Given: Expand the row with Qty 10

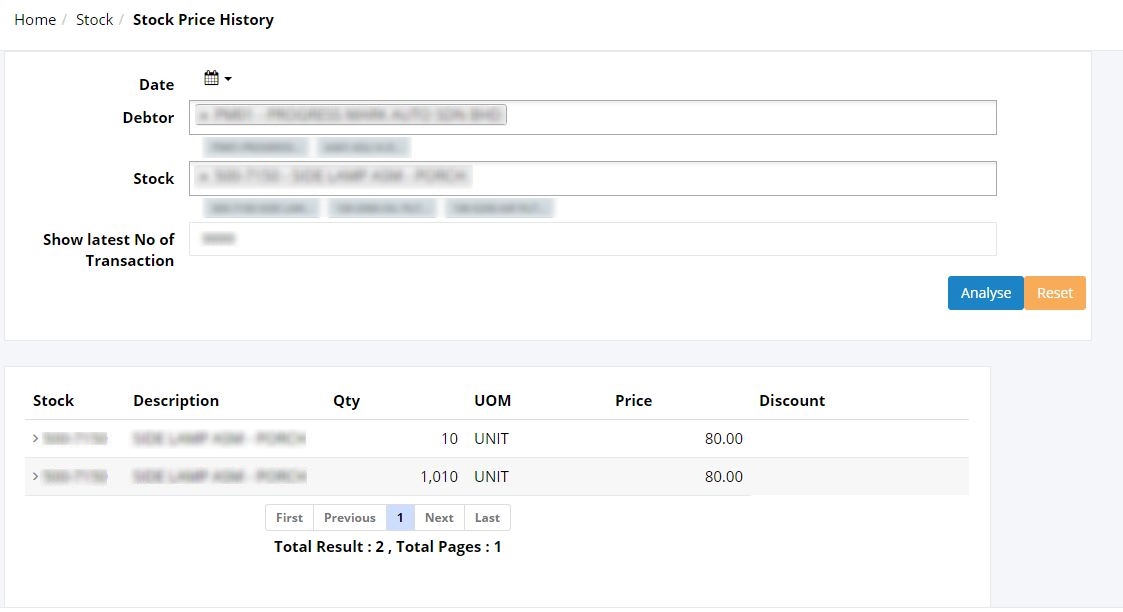Looking at the screenshot, I should [35, 438].
